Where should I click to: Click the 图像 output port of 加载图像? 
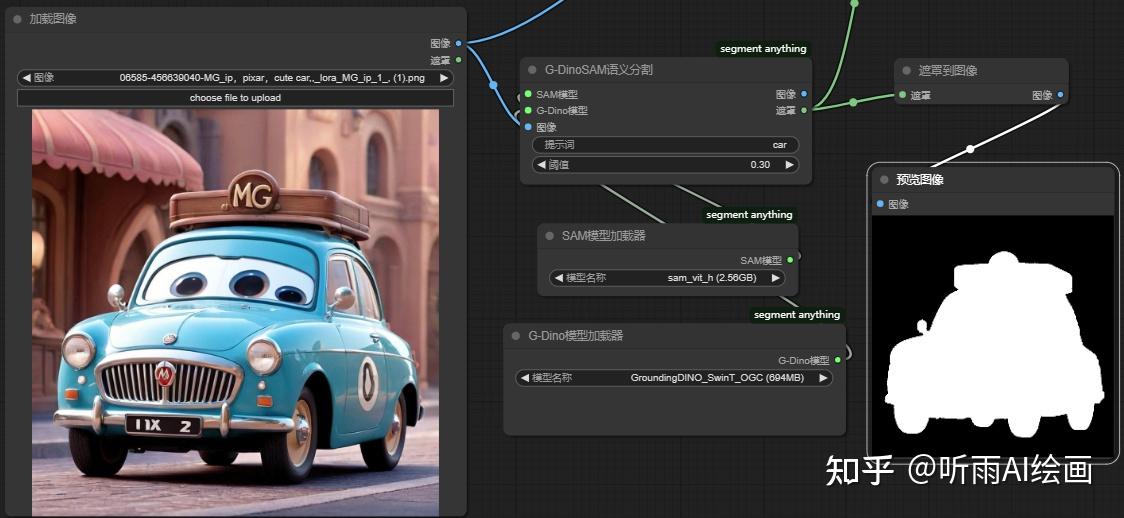[x=458, y=44]
